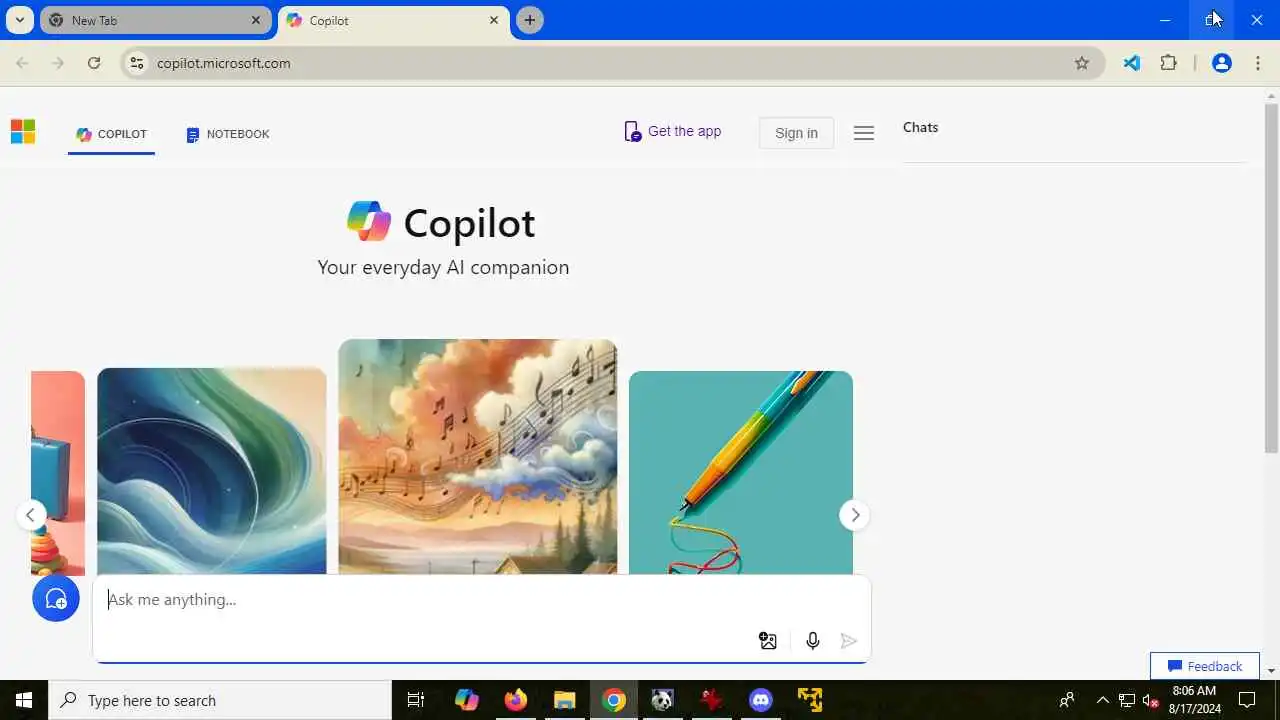This screenshot has width=1280, height=720.
Task: Open the Feedback button
Action: [x=1205, y=666]
